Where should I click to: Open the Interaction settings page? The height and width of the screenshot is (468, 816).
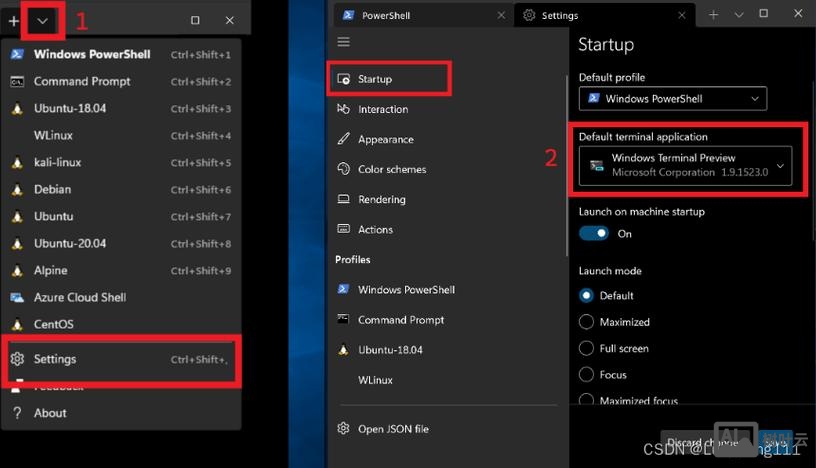[383, 109]
